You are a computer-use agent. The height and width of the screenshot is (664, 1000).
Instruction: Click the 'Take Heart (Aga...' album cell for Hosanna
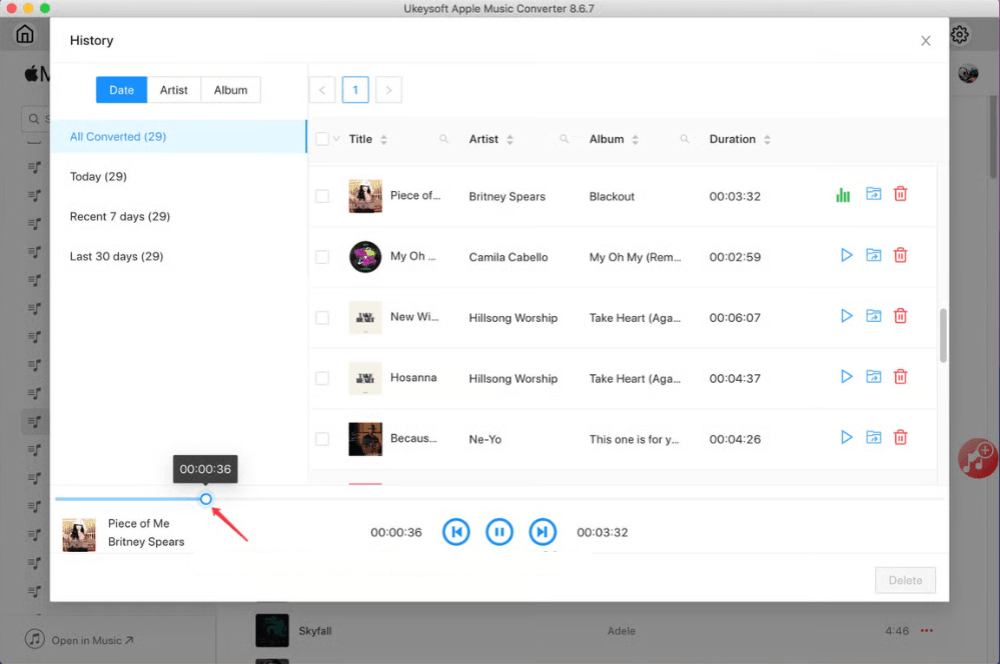(x=635, y=379)
